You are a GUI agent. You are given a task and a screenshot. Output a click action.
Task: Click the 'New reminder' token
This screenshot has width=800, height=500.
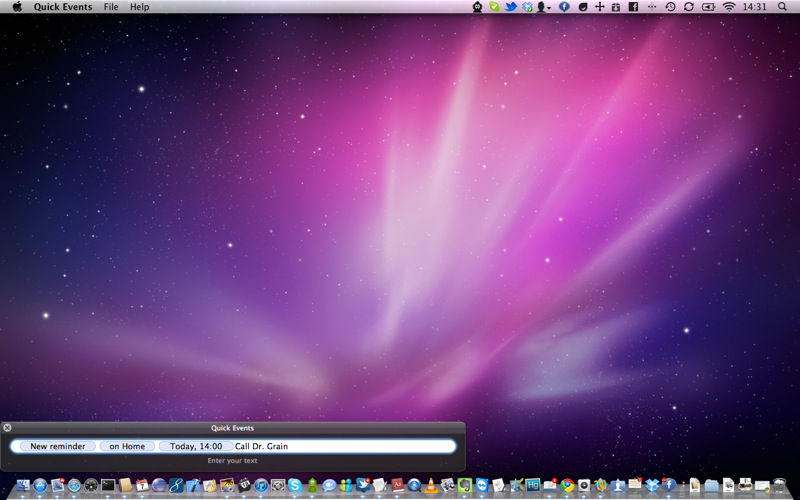pos(58,446)
